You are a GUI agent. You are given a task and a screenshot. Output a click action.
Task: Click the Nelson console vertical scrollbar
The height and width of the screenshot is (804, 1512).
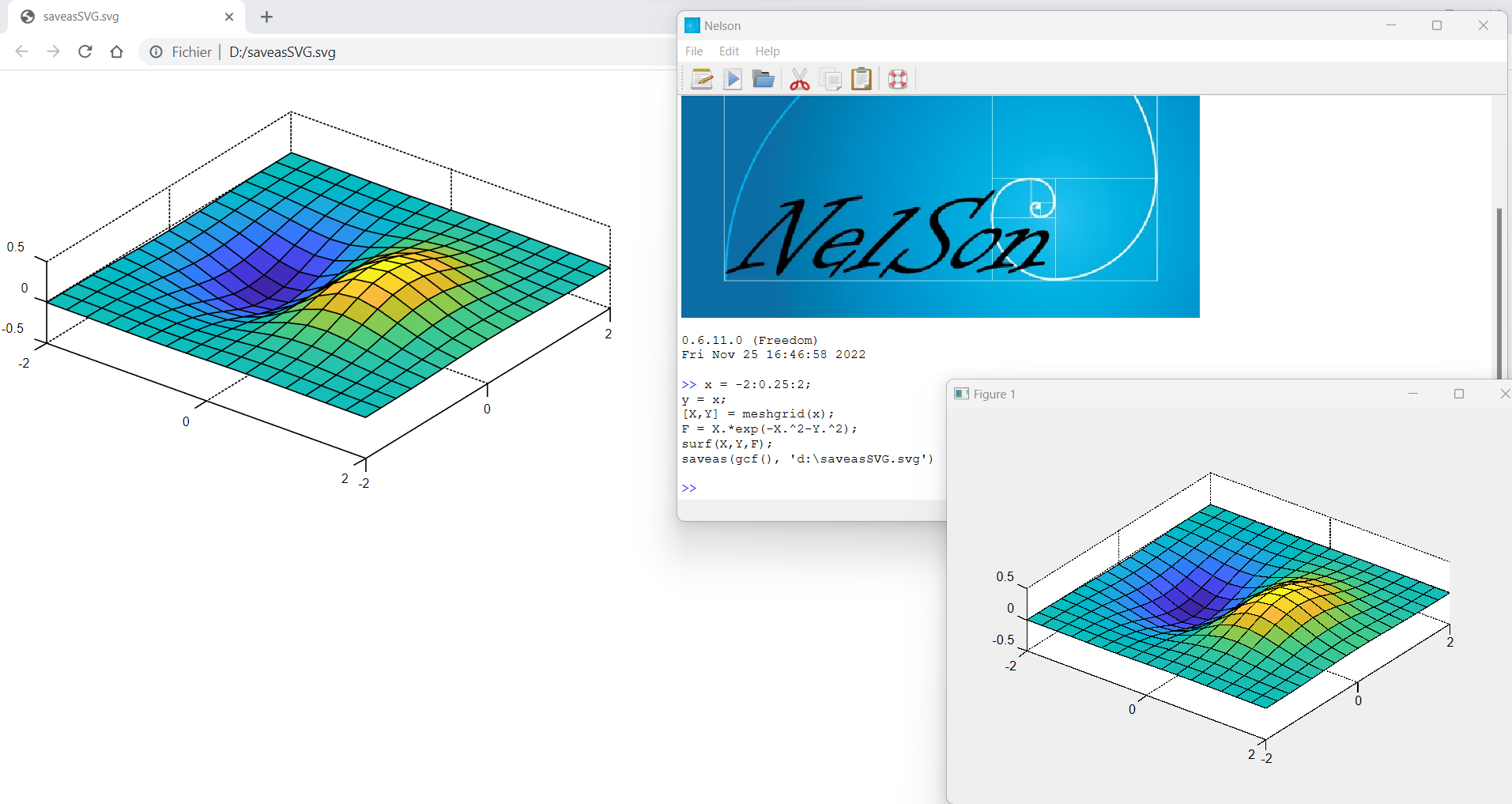coord(1499,293)
